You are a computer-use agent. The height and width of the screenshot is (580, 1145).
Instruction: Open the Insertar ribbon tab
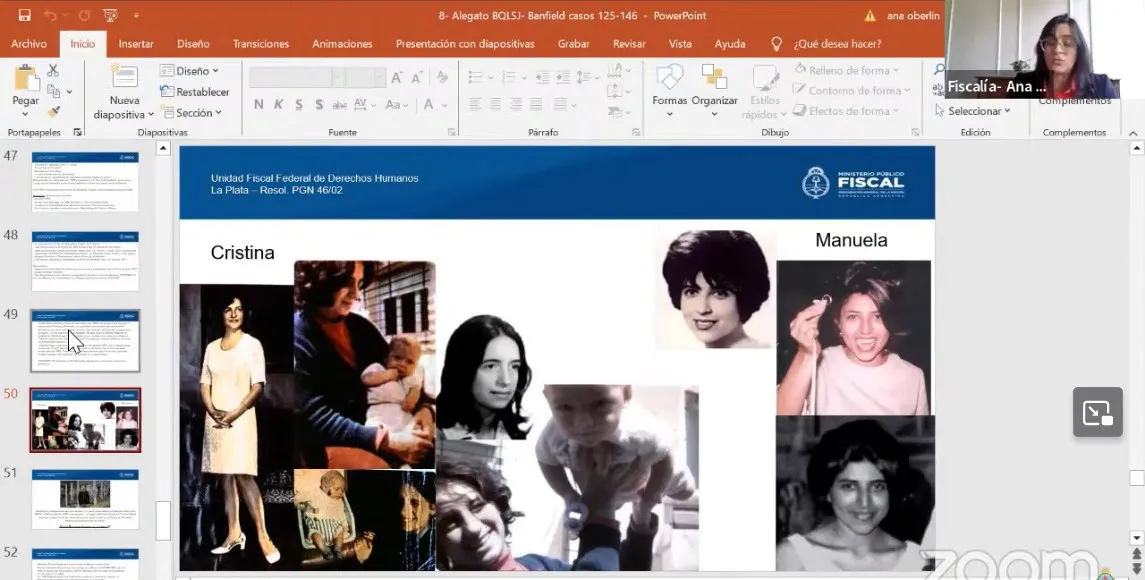coord(136,44)
